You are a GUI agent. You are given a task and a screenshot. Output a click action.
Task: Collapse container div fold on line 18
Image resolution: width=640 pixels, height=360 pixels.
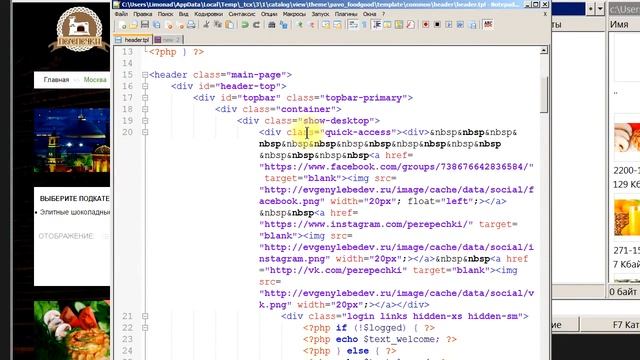point(145,109)
